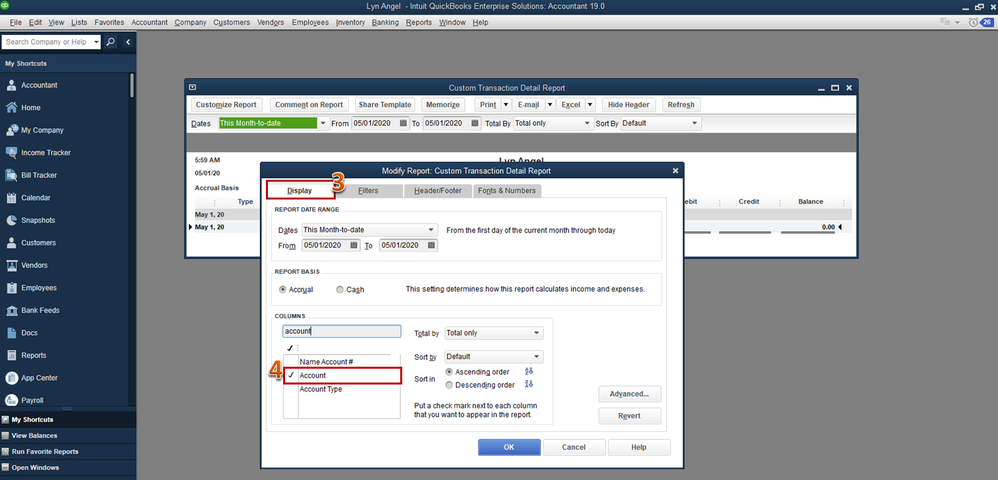Open the Employees shortcut icon
The image size is (998, 480).
click(x=11, y=288)
